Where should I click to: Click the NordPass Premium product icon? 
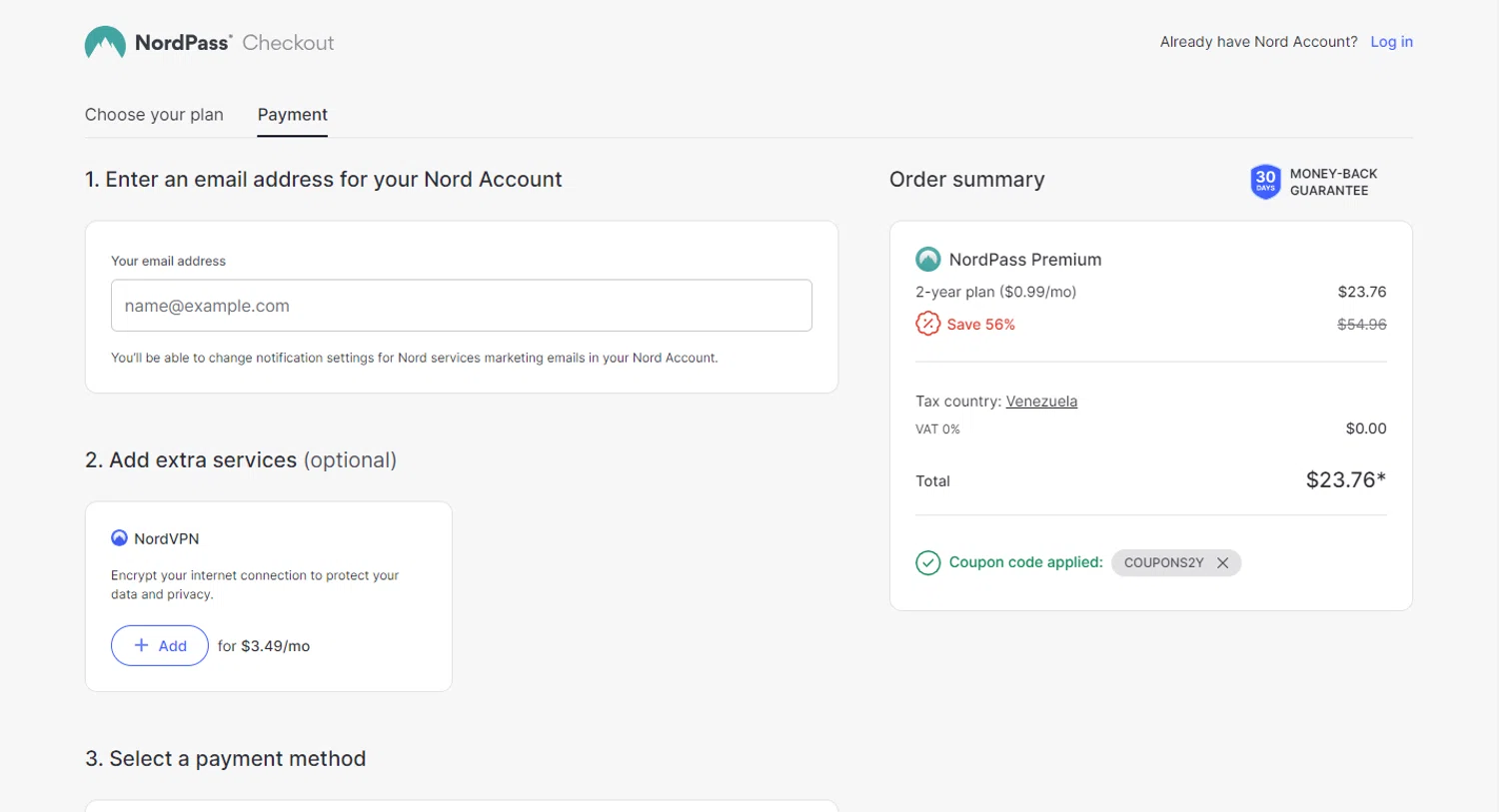(928, 260)
